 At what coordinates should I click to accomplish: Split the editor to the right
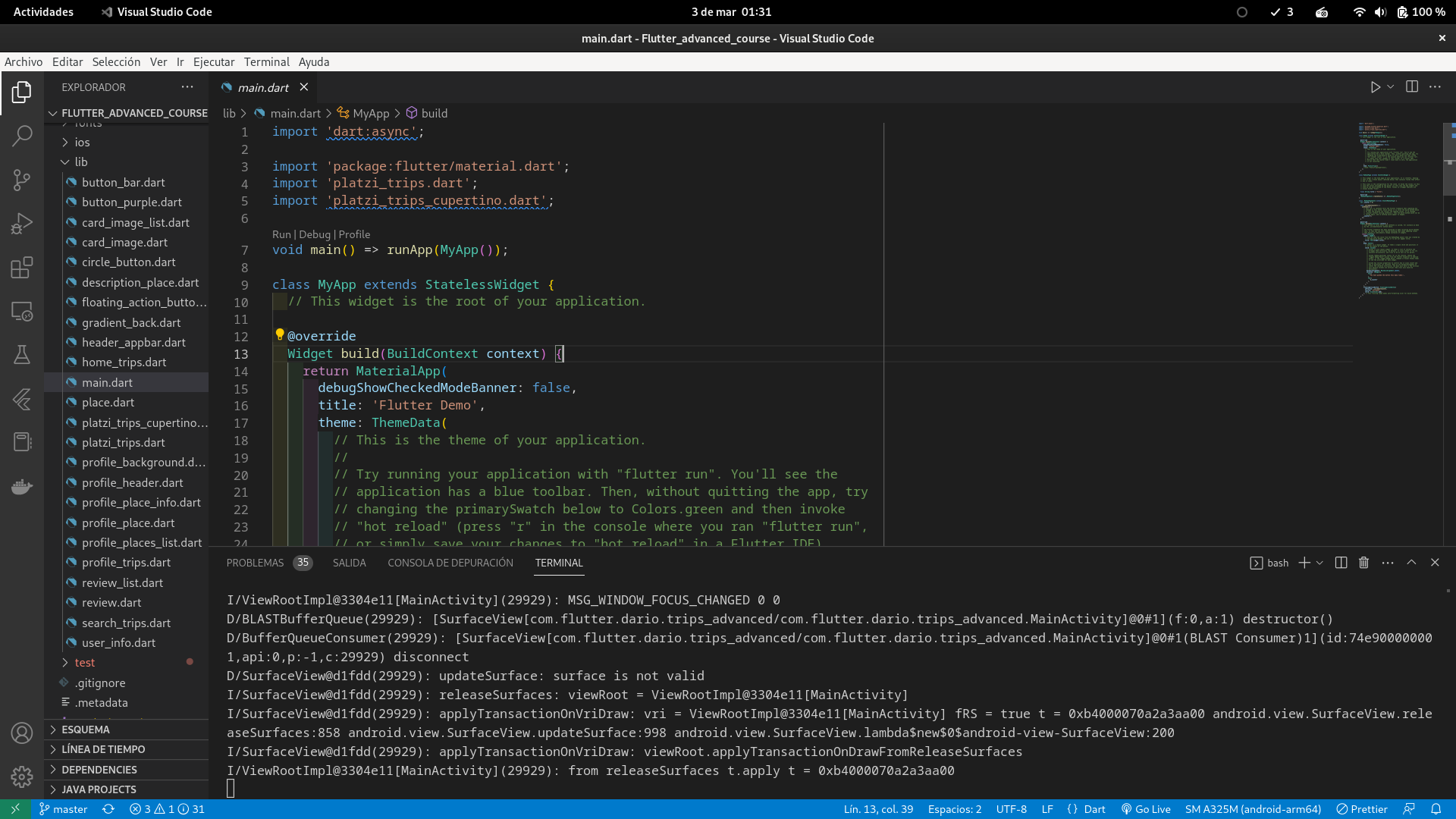[1411, 87]
